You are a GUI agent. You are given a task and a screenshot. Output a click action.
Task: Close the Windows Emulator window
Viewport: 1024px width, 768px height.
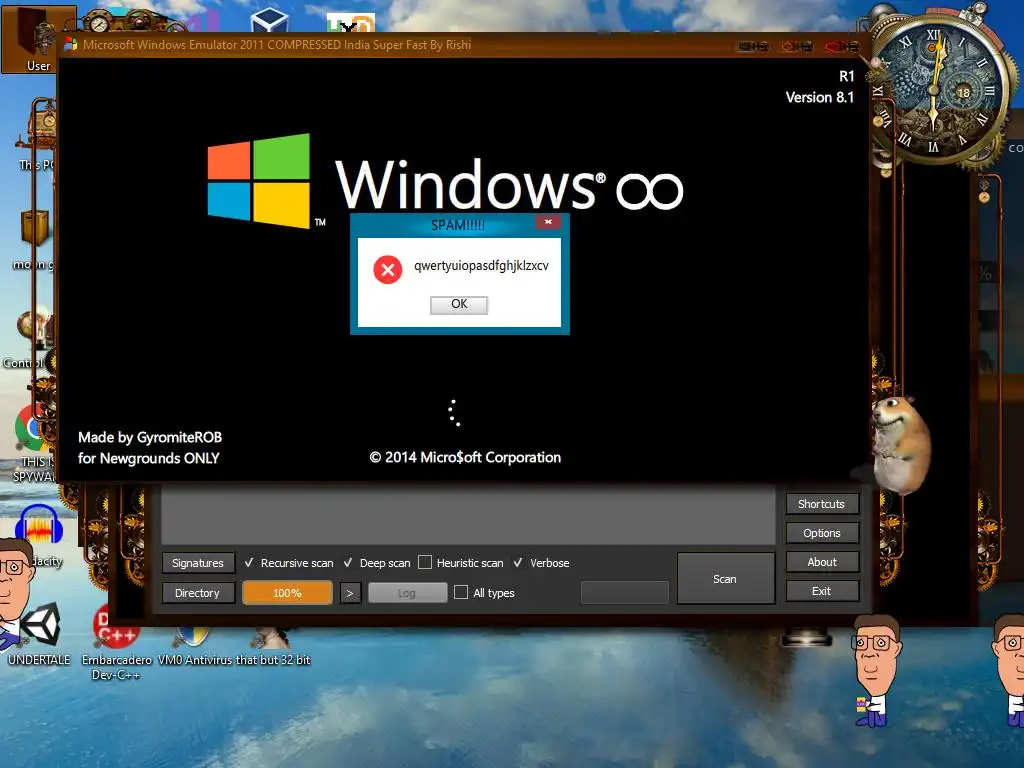coord(842,46)
